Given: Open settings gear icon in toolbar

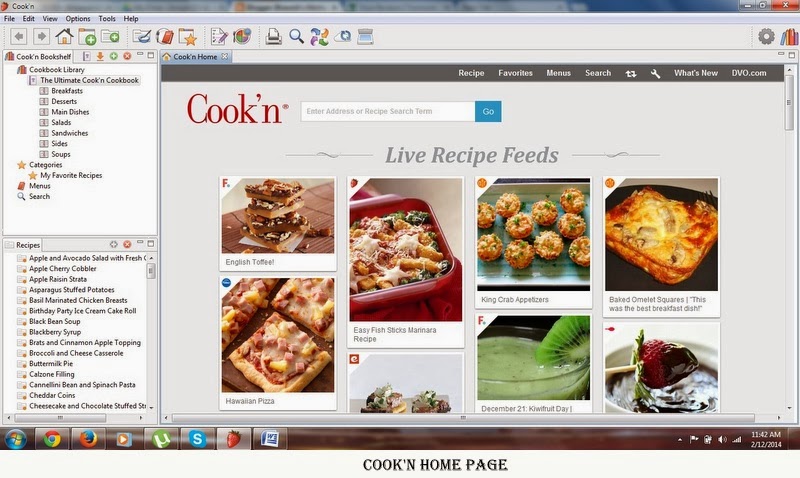Looking at the screenshot, I should (x=766, y=36).
